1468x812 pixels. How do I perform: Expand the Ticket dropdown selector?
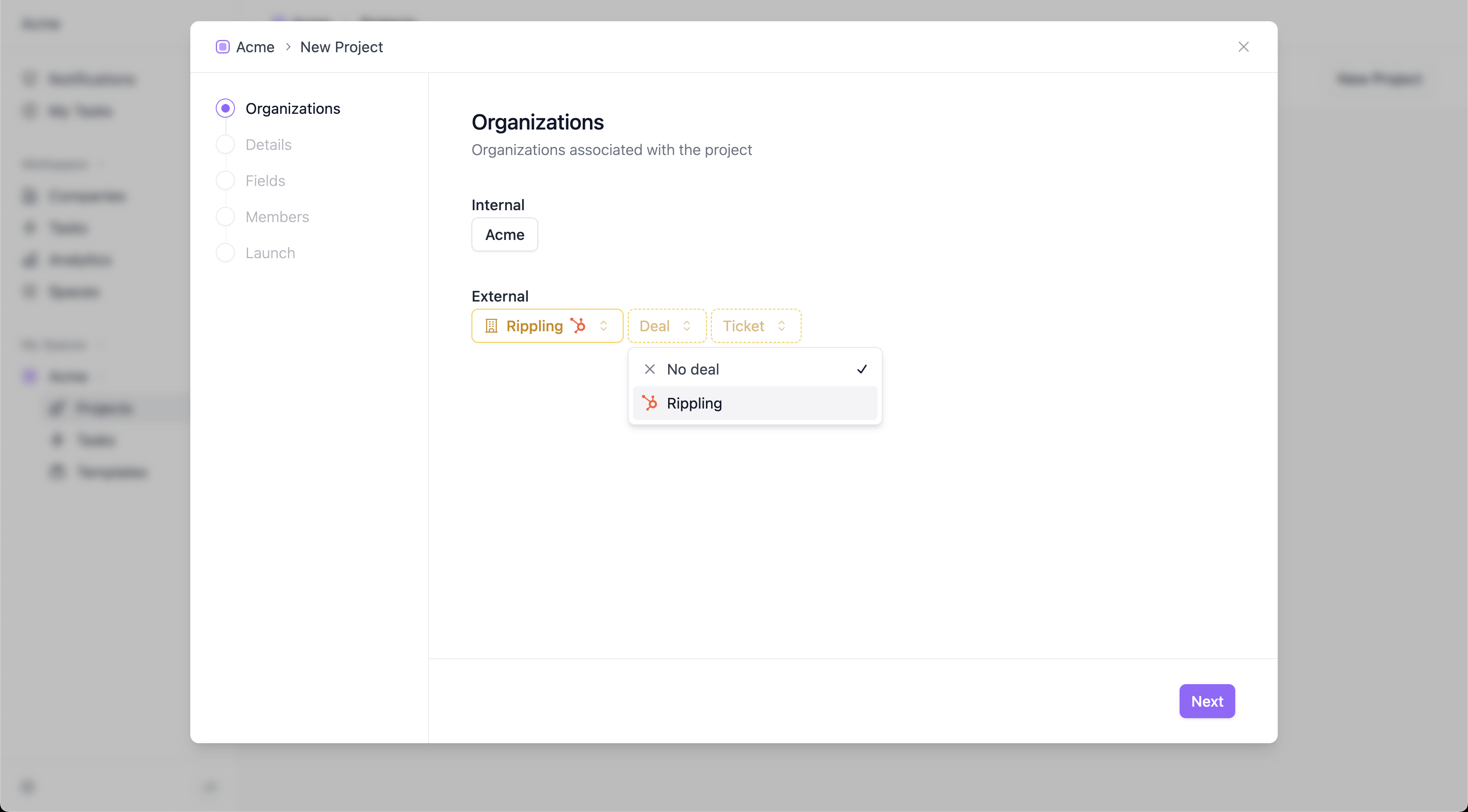(x=755, y=326)
